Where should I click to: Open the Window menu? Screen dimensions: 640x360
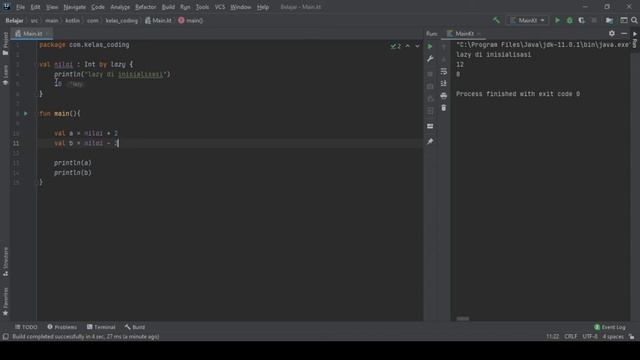(241, 7)
